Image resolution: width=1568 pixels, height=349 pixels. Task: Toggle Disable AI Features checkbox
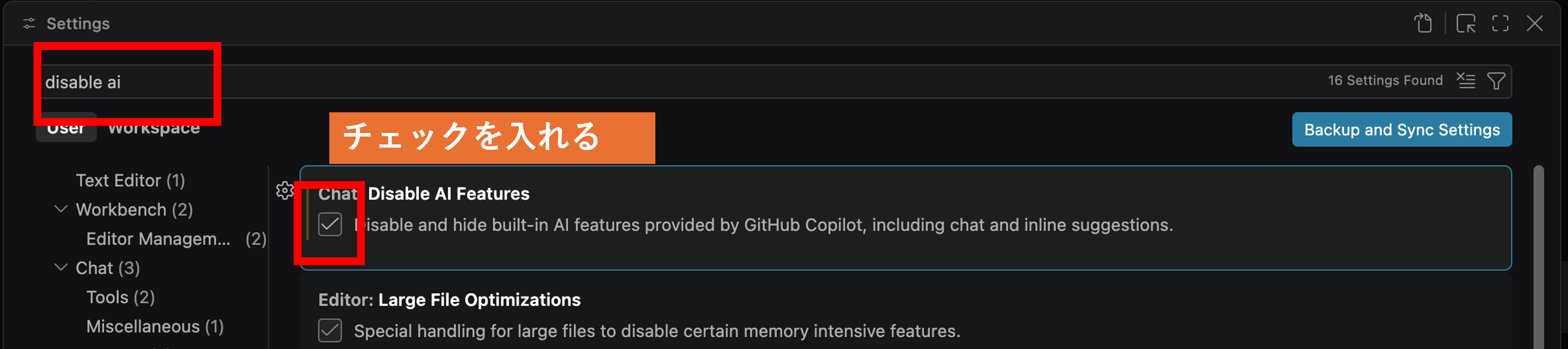(x=330, y=224)
